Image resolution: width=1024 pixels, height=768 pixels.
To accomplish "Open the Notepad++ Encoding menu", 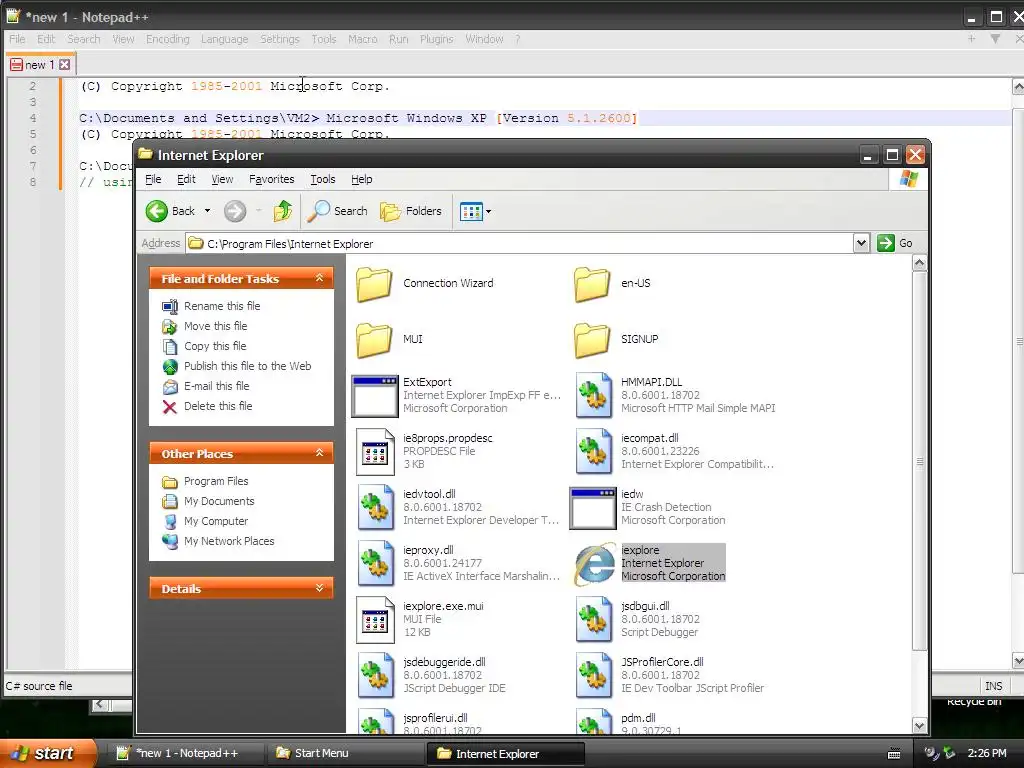I will (x=167, y=39).
